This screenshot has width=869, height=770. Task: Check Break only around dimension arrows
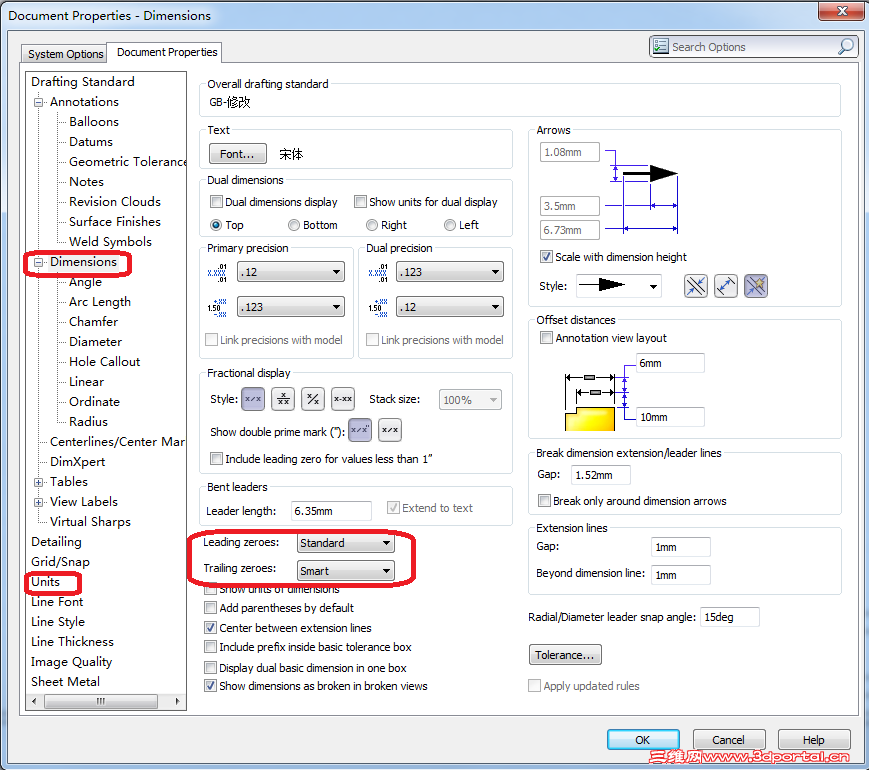(544, 501)
